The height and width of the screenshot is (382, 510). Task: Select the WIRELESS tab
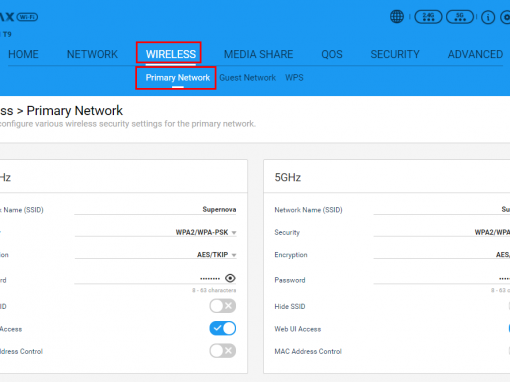(171, 54)
